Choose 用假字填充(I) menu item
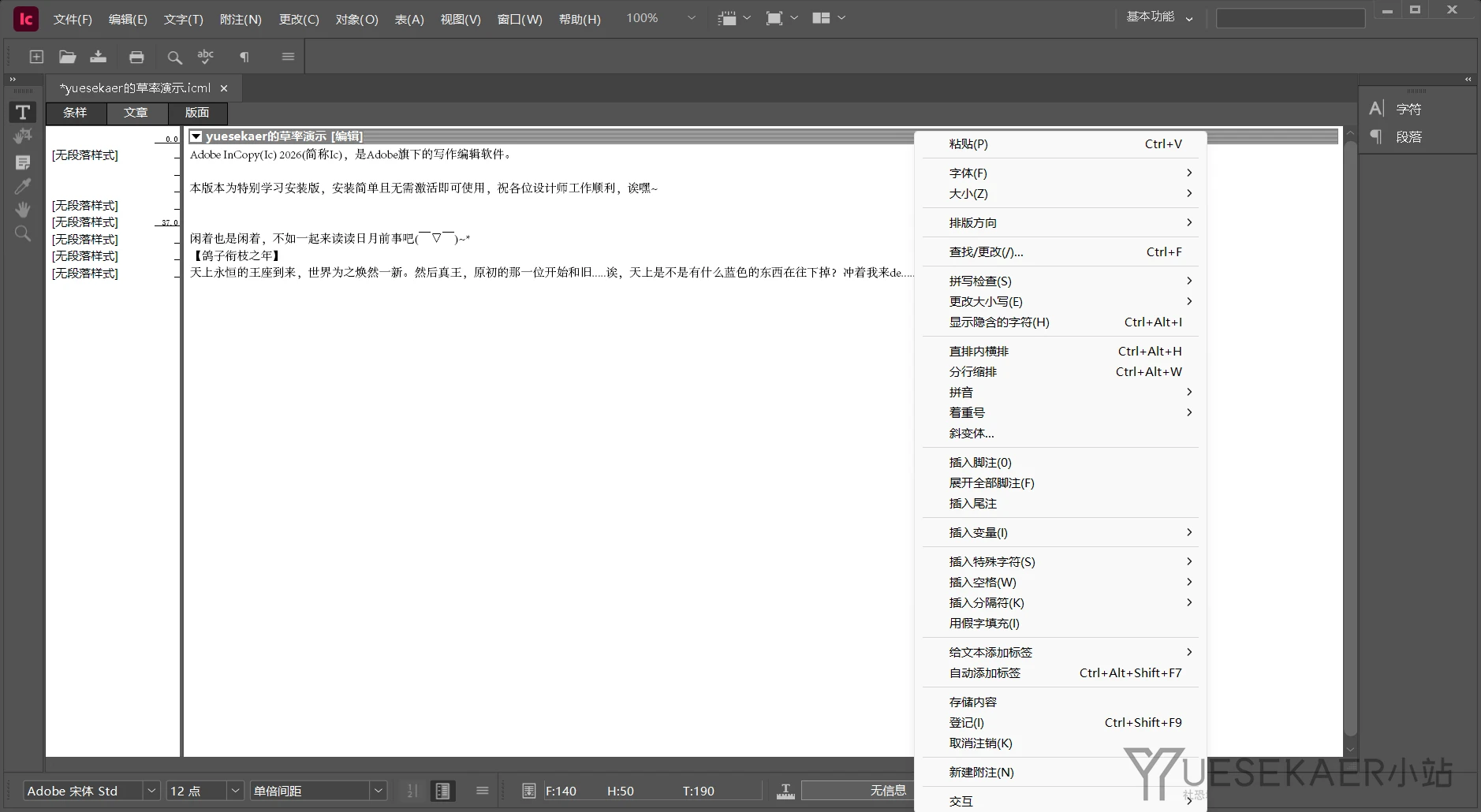Screen dimensions: 1481x812 pos(1061,624)
